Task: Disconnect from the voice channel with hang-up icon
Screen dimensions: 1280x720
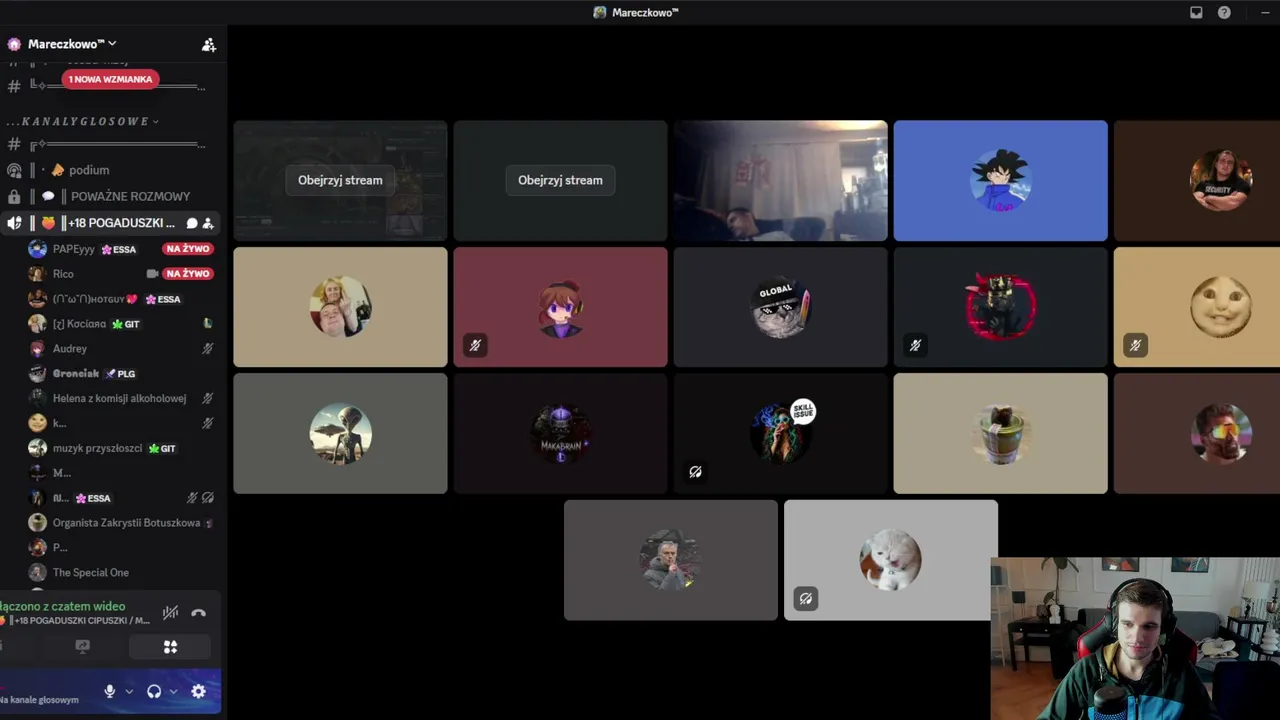Action: point(198,613)
